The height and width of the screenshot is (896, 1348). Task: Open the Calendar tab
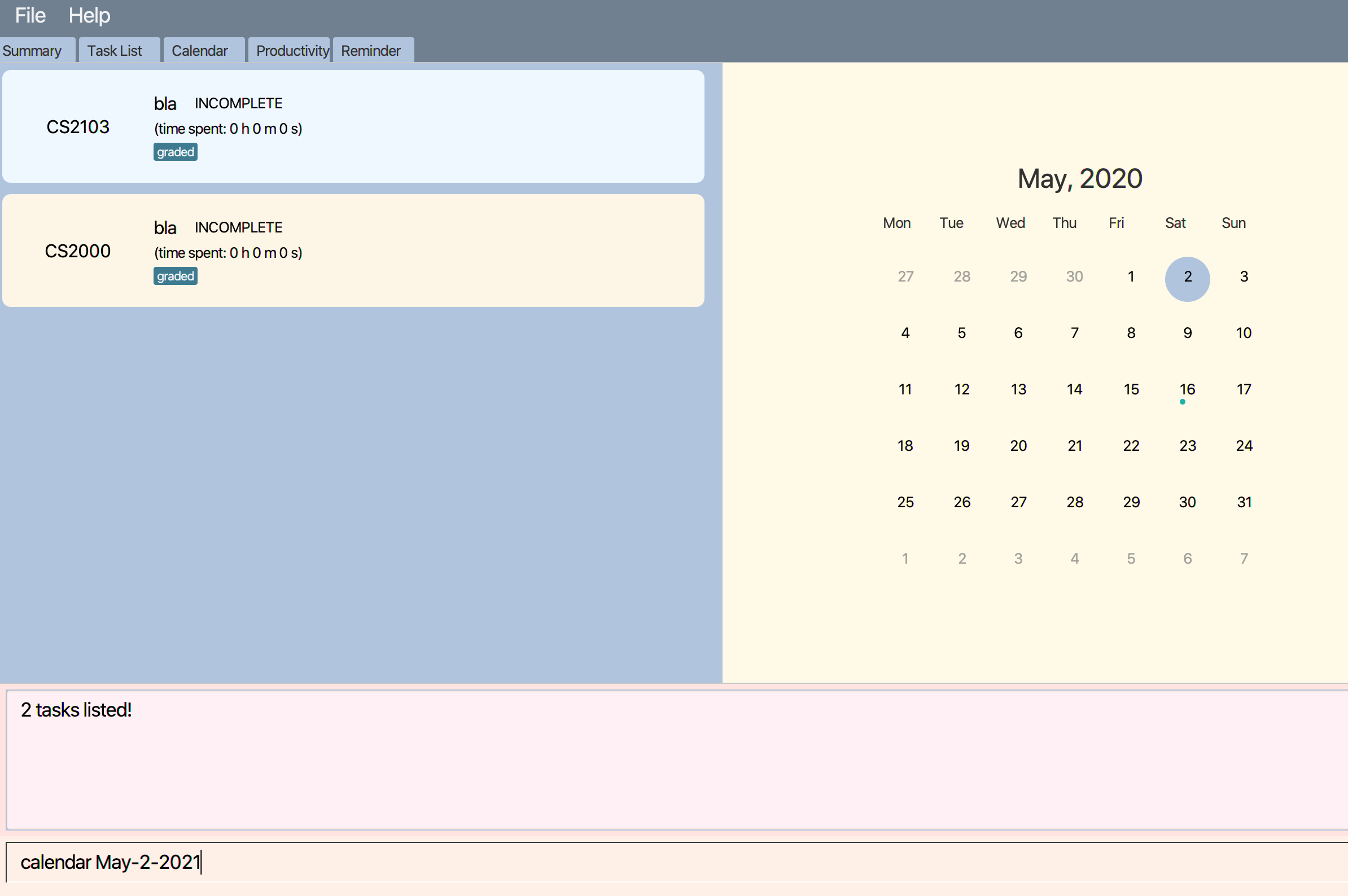[x=200, y=51]
